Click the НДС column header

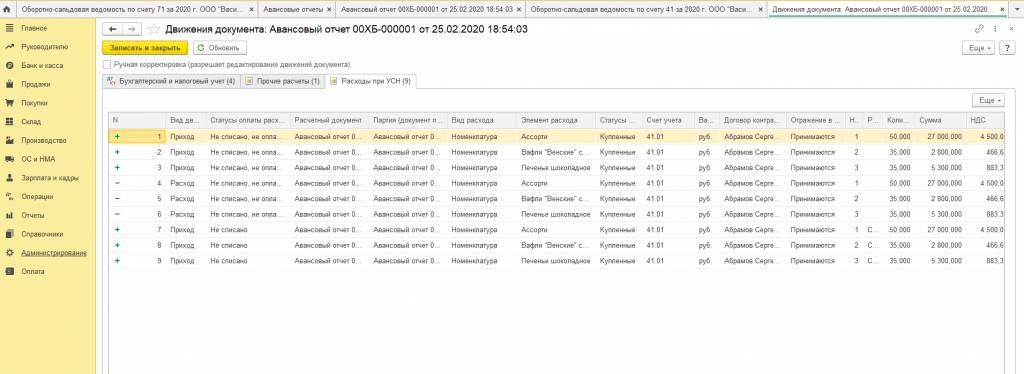985,120
